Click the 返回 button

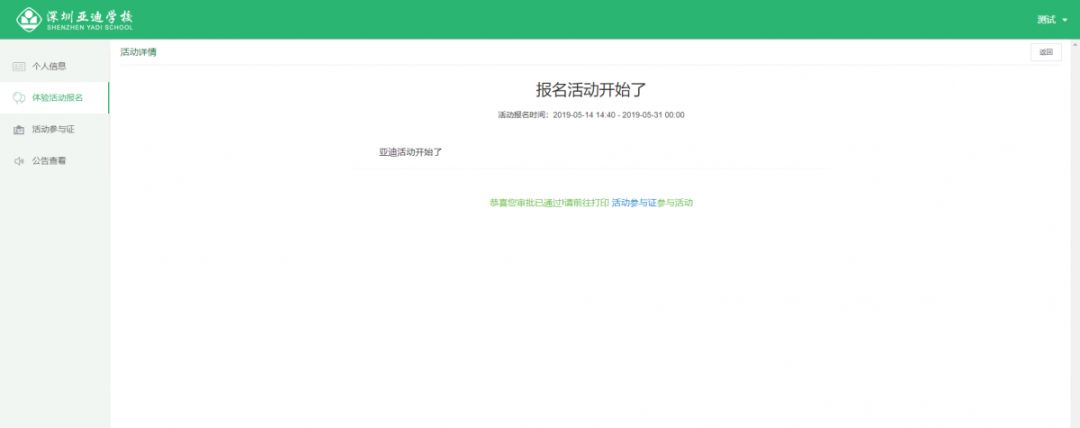[1046, 52]
